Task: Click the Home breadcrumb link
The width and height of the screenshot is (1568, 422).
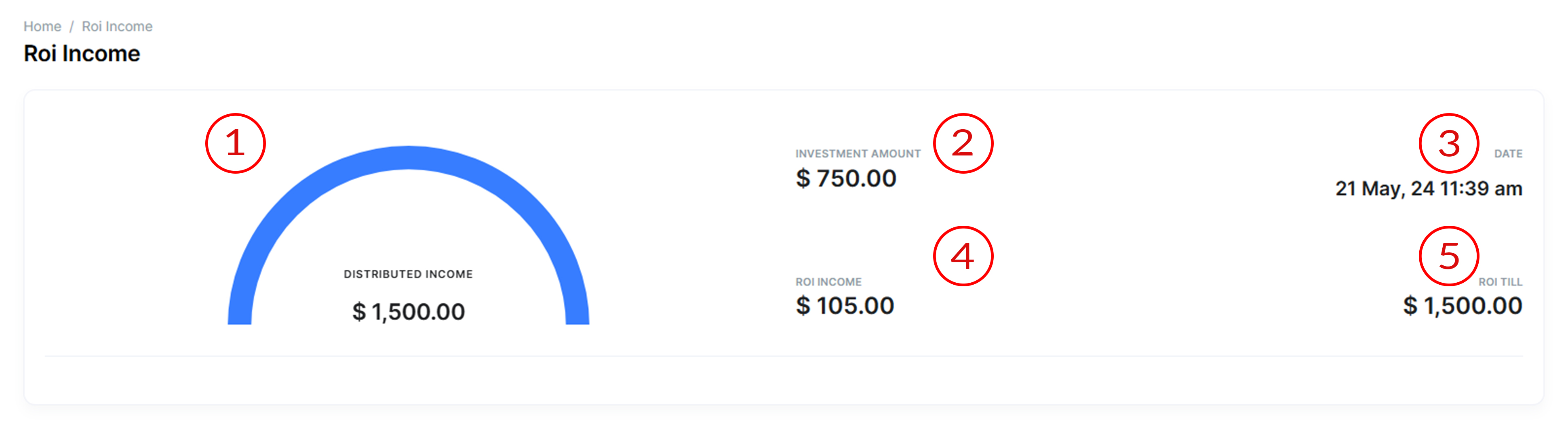Action: point(42,26)
